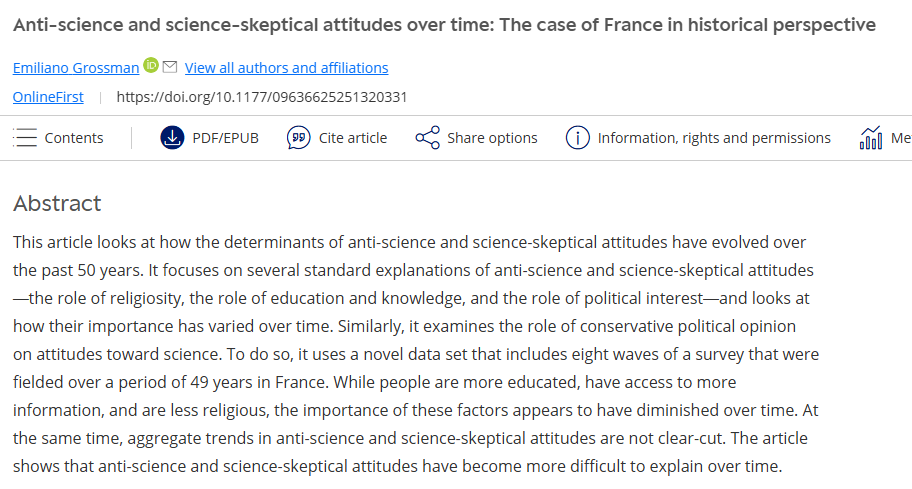Viewport: 912px width, 489px height.
Task: Open the Contents list icon
Action: click(x=25, y=138)
